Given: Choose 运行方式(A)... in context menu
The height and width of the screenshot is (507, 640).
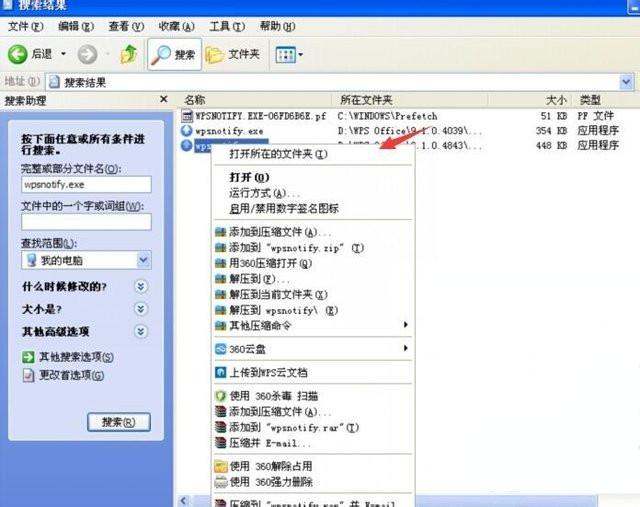Looking at the screenshot, I should pos(313,193).
